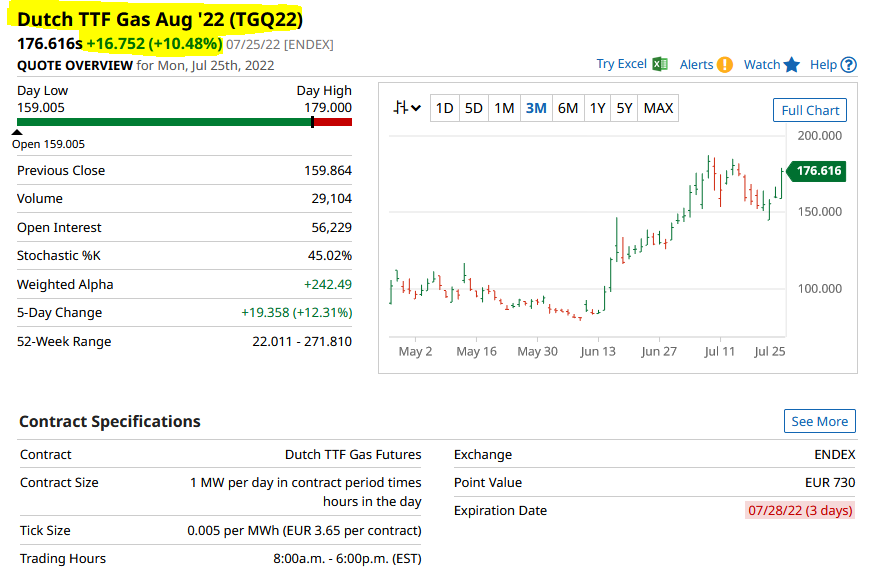Viewport: 876px width, 573px height.
Task: Click the Tick Size value text
Action: tap(304, 531)
